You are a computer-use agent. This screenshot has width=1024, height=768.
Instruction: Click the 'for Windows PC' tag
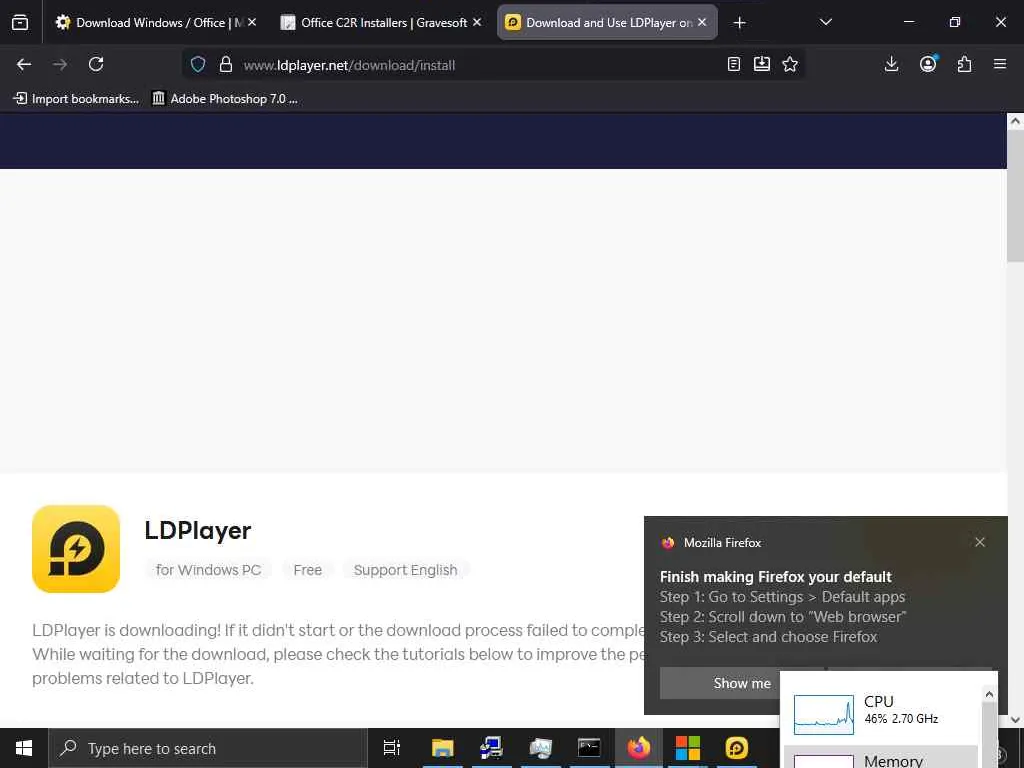click(208, 570)
